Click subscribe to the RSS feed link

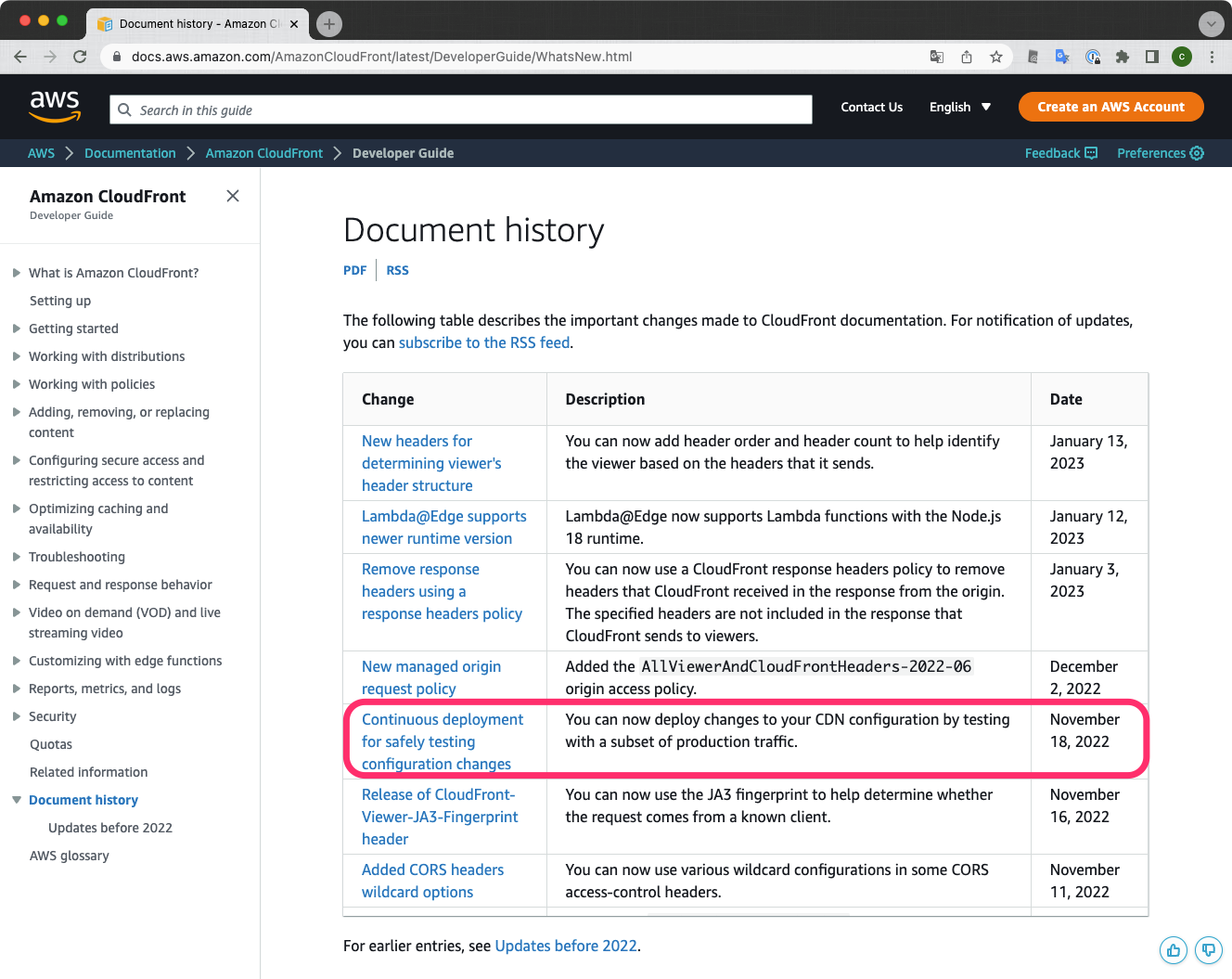click(484, 342)
